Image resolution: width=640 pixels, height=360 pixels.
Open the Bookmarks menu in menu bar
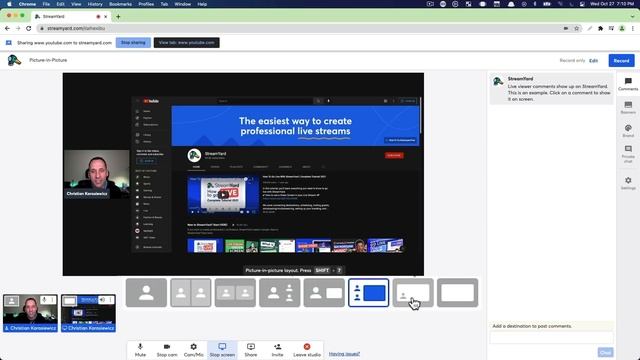coord(120,4)
